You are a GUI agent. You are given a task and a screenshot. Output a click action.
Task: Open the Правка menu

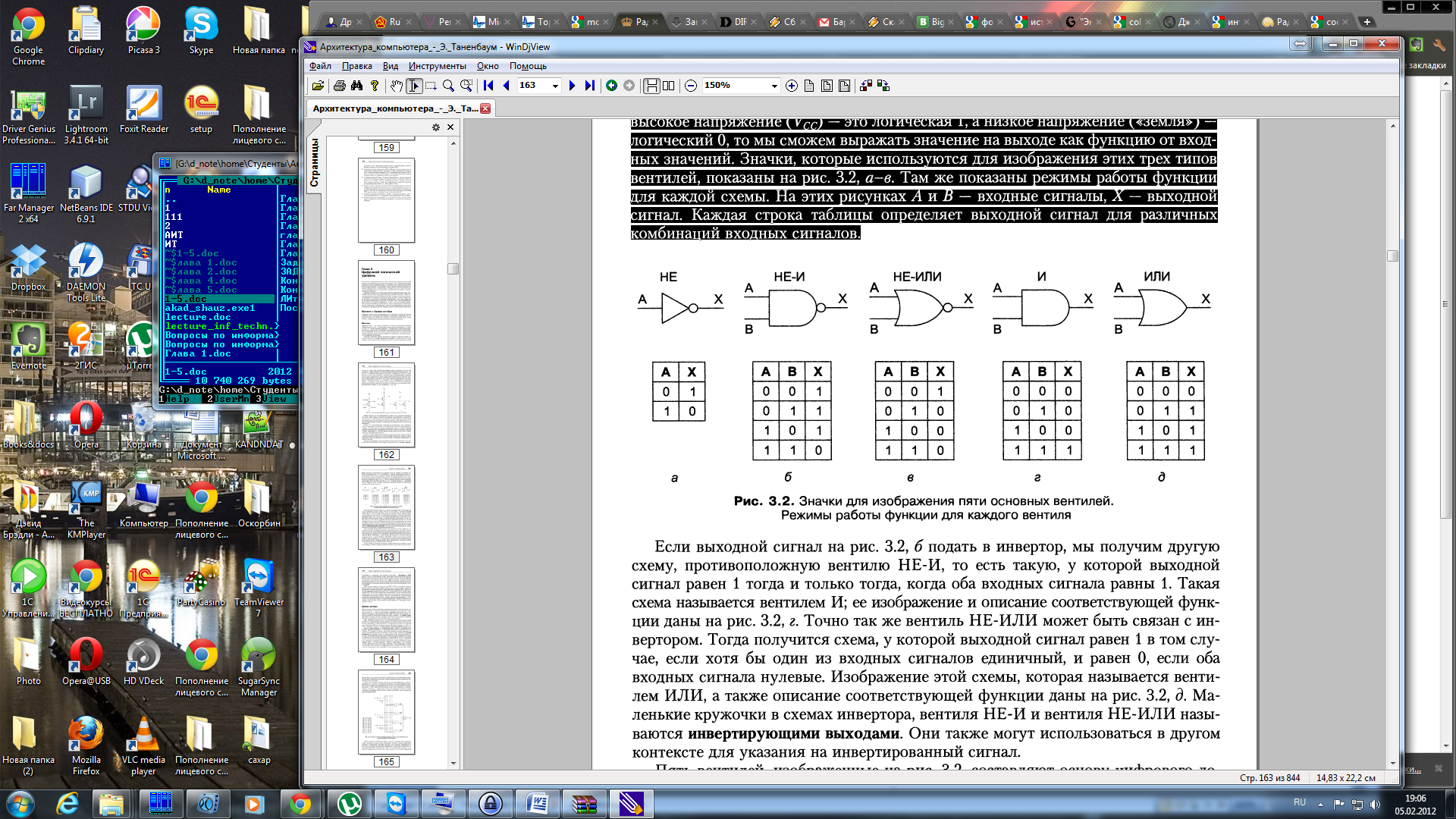click(x=356, y=66)
